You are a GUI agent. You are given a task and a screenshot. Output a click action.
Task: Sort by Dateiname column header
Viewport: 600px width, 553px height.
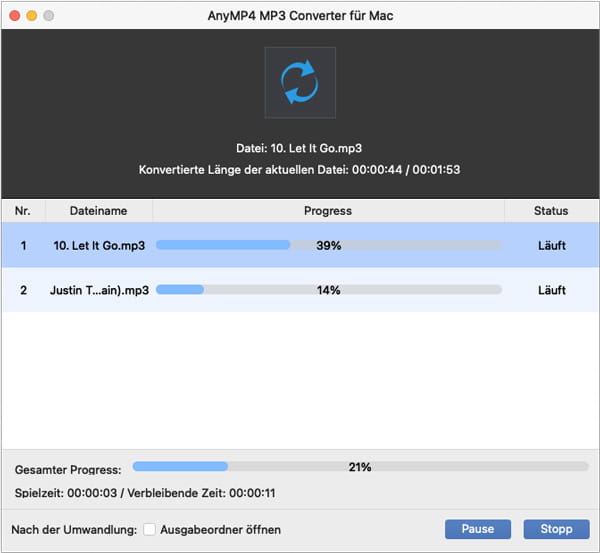coord(98,211)
